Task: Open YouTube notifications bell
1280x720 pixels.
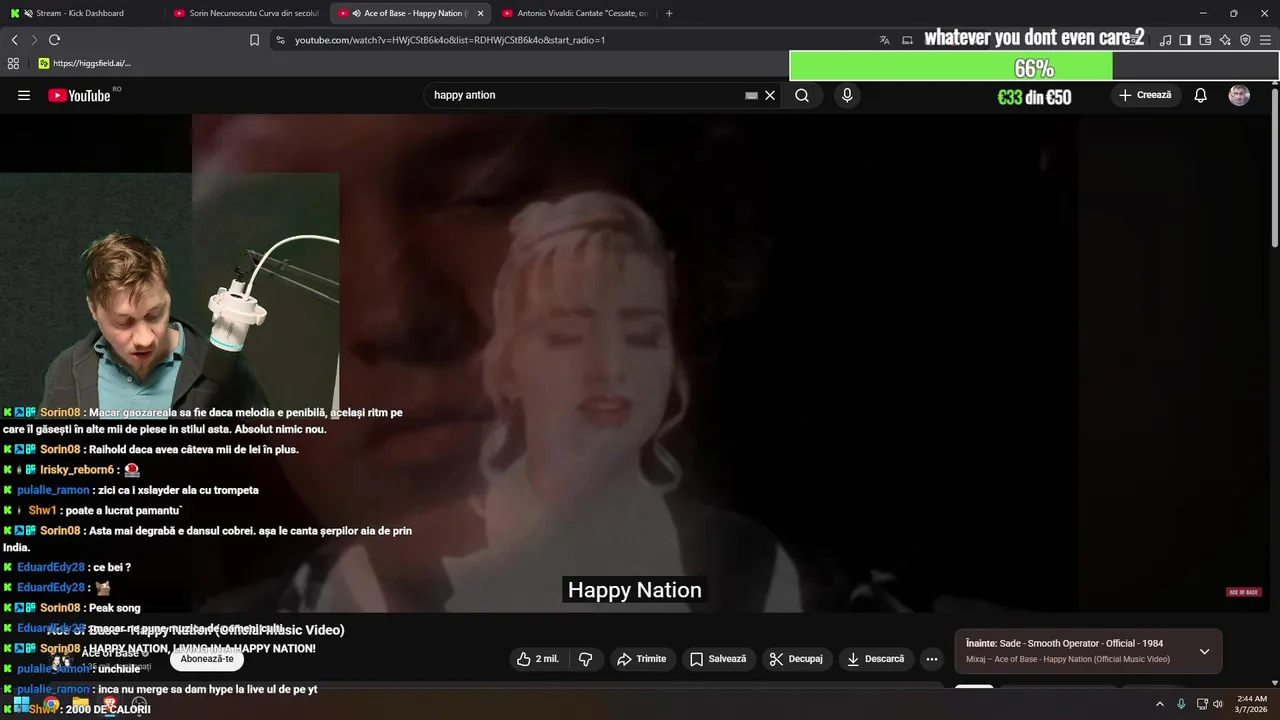Action: coord(1200,95)
